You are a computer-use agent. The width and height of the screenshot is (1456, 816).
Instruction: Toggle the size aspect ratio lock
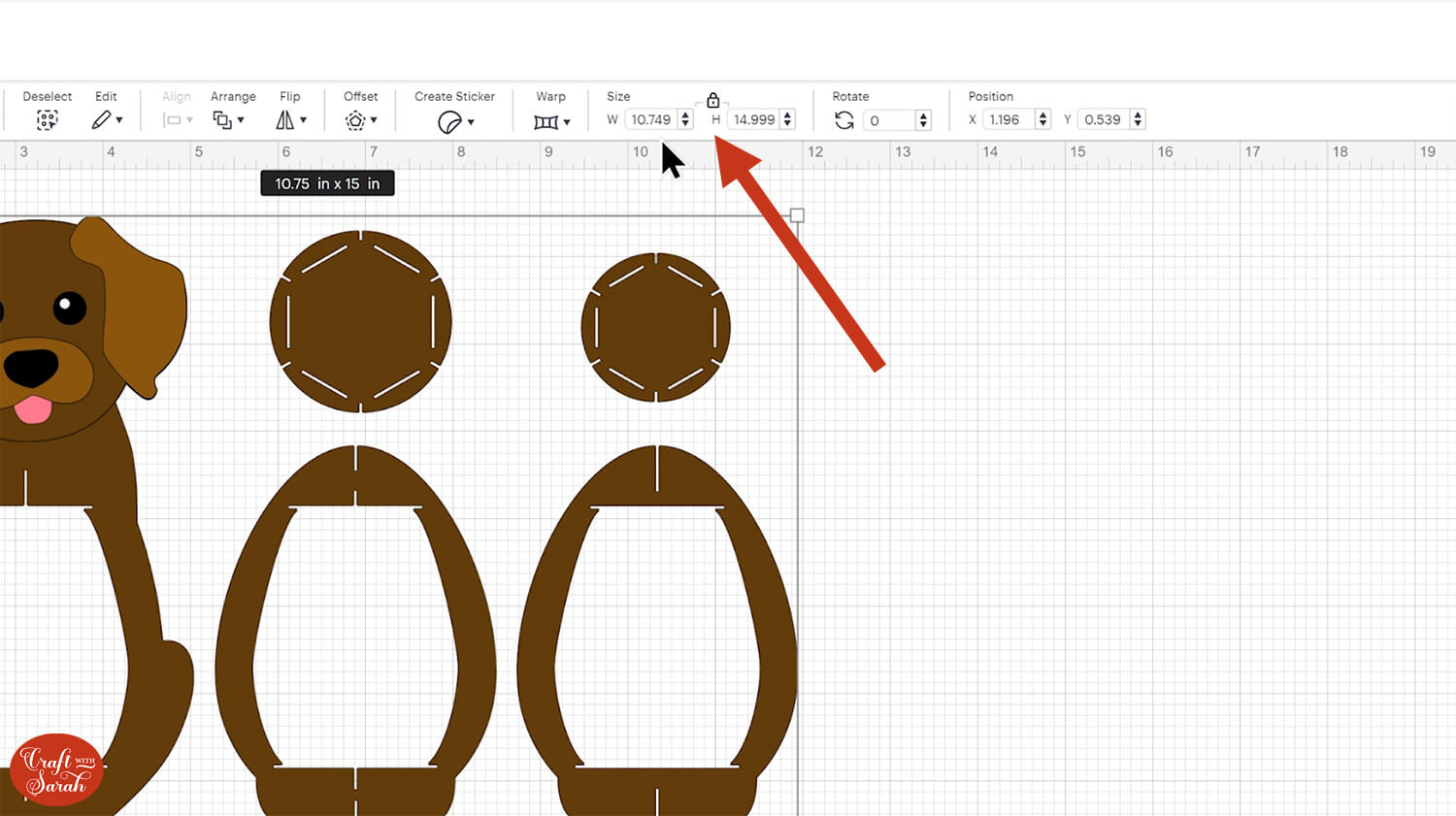[712, 100]
